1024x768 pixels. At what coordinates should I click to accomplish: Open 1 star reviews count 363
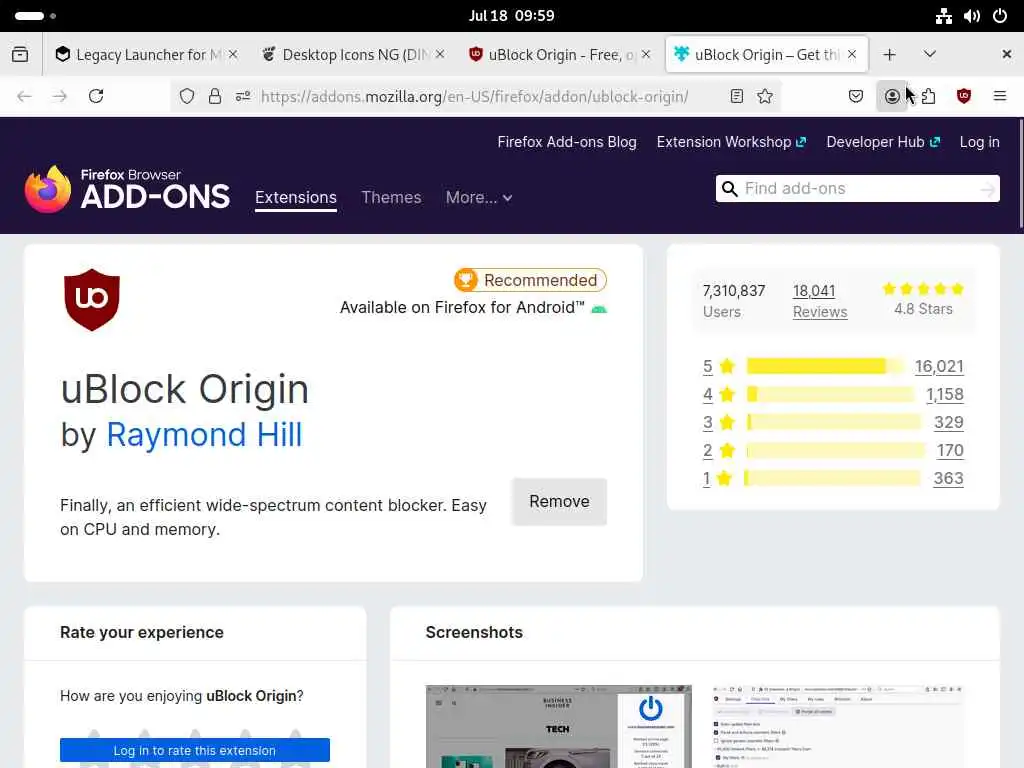point(948,479)
